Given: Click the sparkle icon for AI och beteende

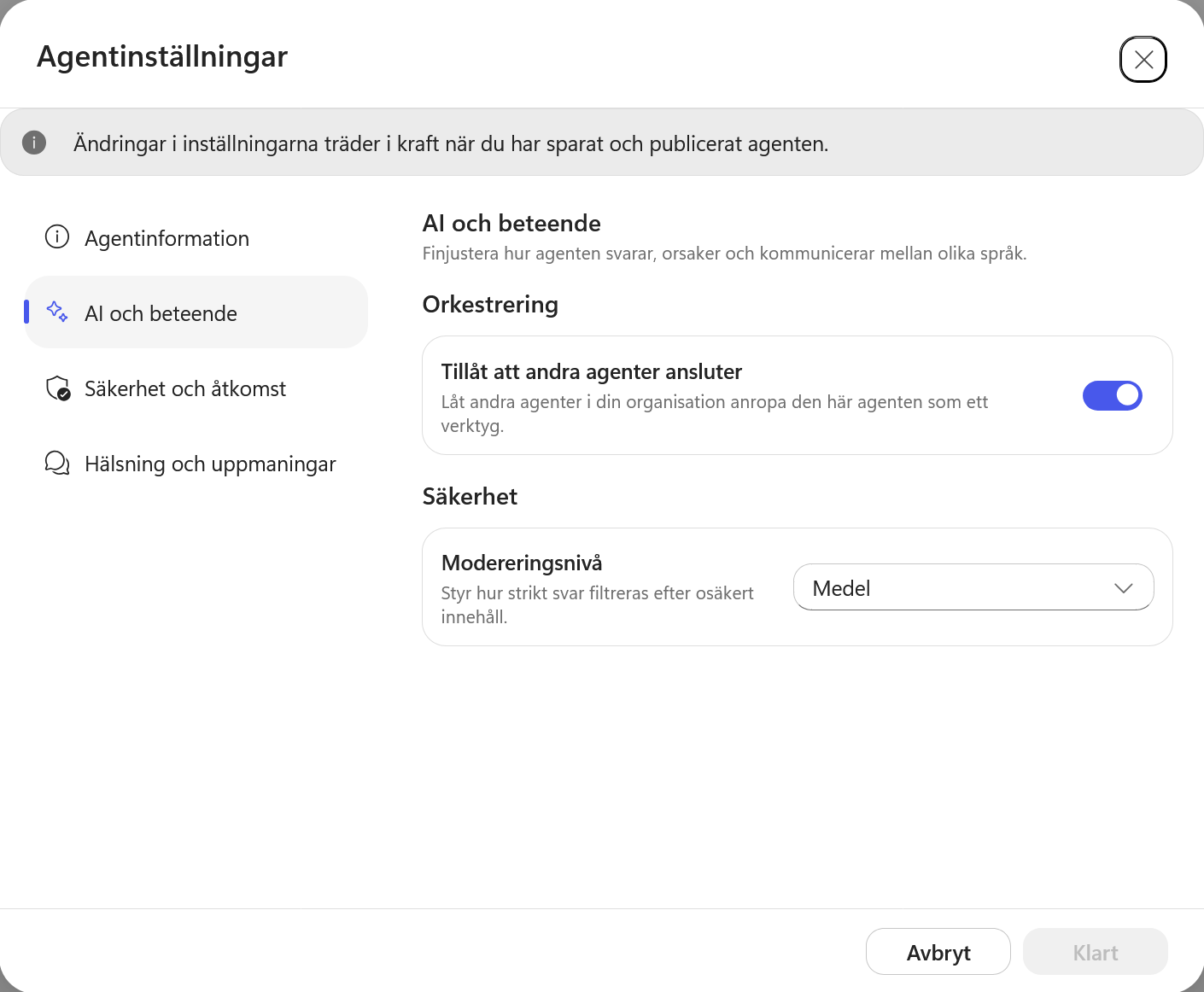Looking at the screenshot, I should pyautogui.click(x=57, y=312).
